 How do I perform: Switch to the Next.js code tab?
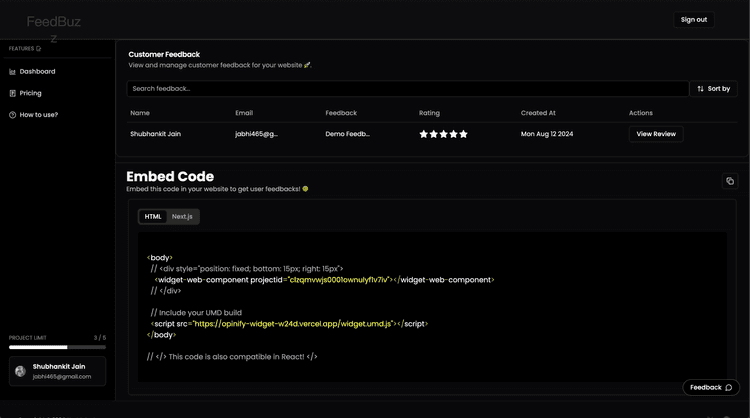pyautogui.click(x=182, y=217)
